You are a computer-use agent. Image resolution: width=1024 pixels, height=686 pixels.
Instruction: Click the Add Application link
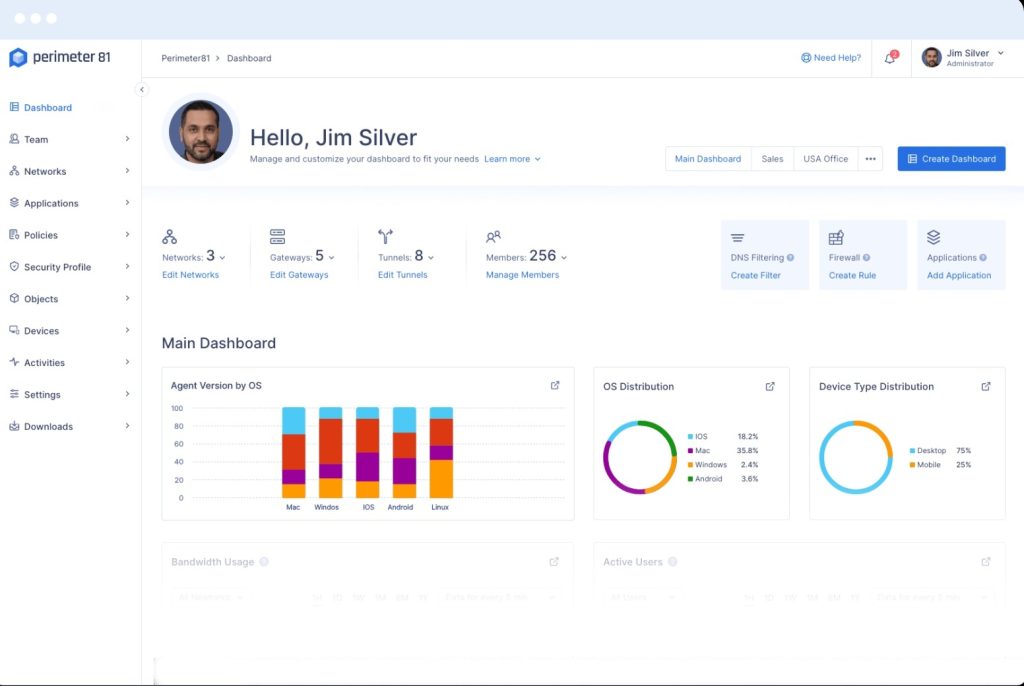pos(959,276)
